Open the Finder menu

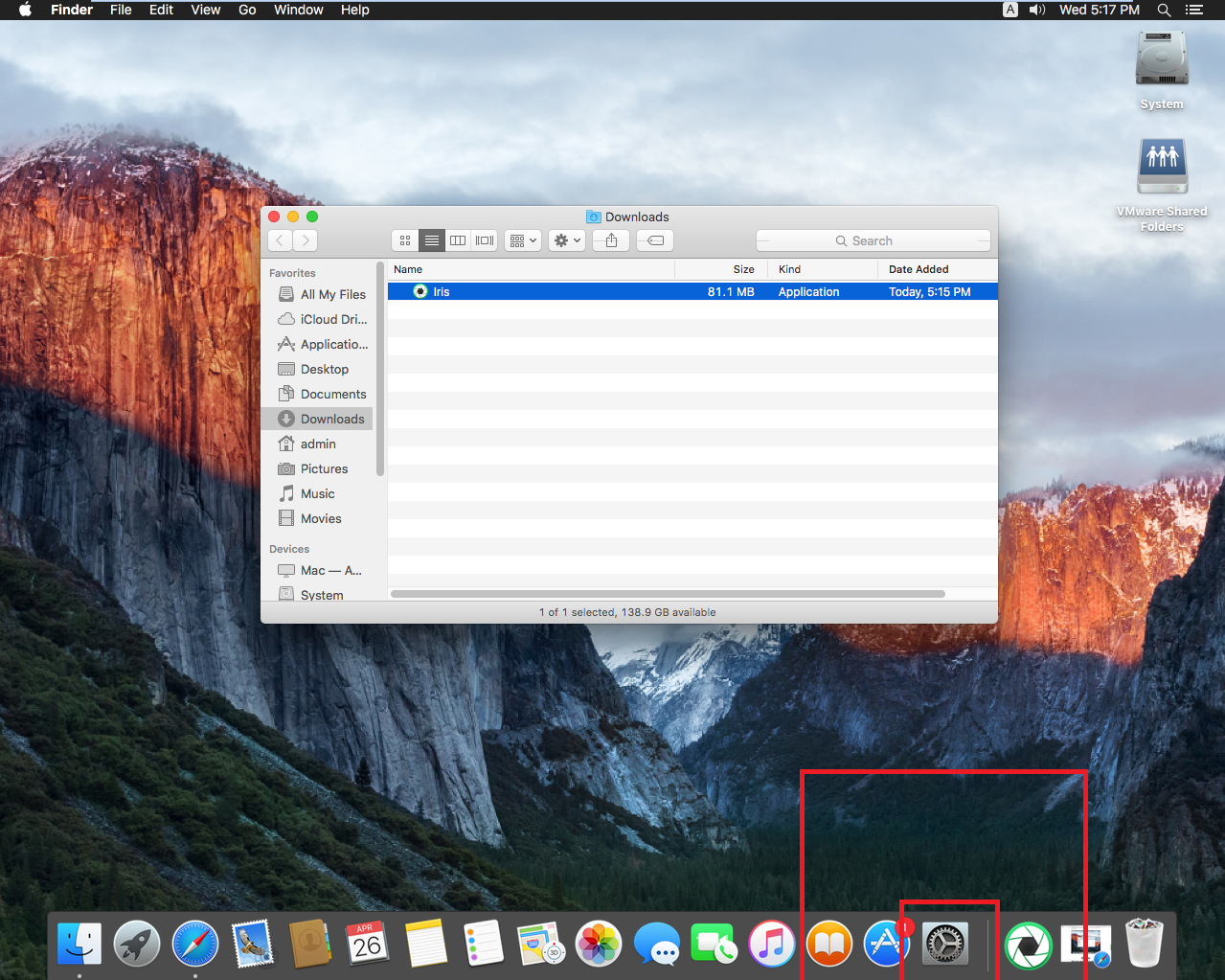pos(72,10)
